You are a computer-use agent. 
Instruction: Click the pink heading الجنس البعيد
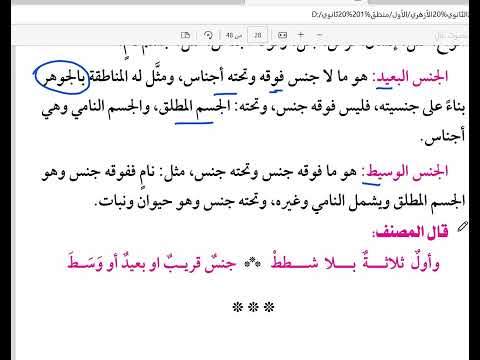pos(411,78)
